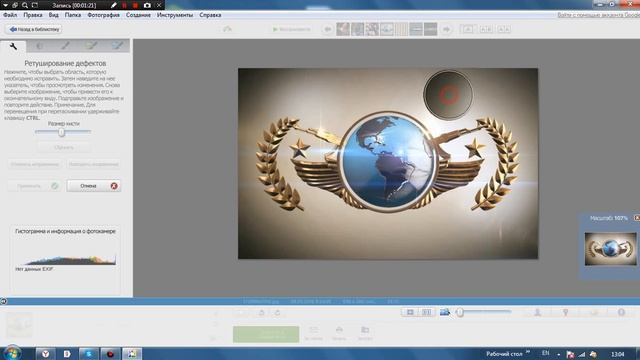
Task: Click the AA same-photo comparison icon
Action: (x=504, y=29)
